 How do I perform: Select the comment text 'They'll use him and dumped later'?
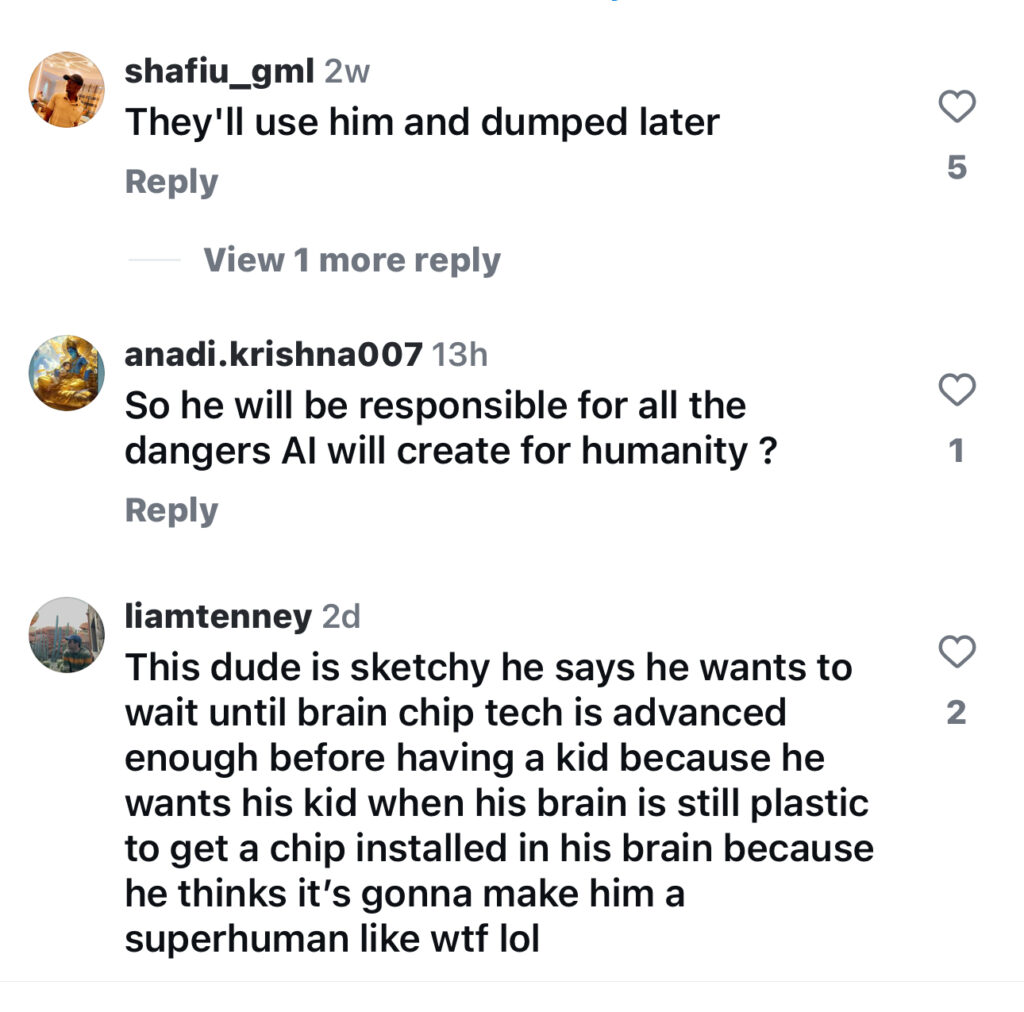422,123
